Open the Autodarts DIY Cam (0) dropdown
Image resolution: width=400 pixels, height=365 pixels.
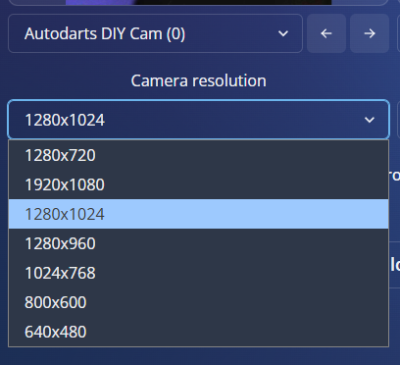pos(155,33)
